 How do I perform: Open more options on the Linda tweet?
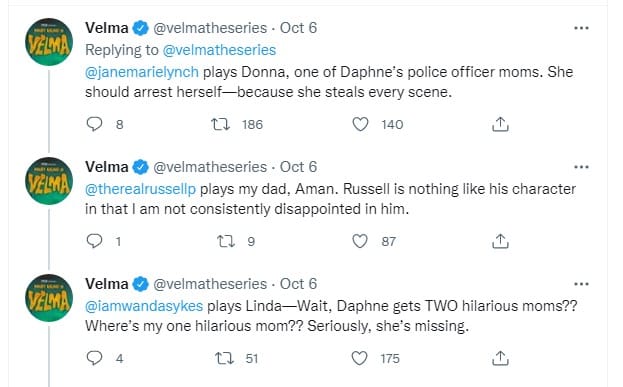(x=581, y=284)
